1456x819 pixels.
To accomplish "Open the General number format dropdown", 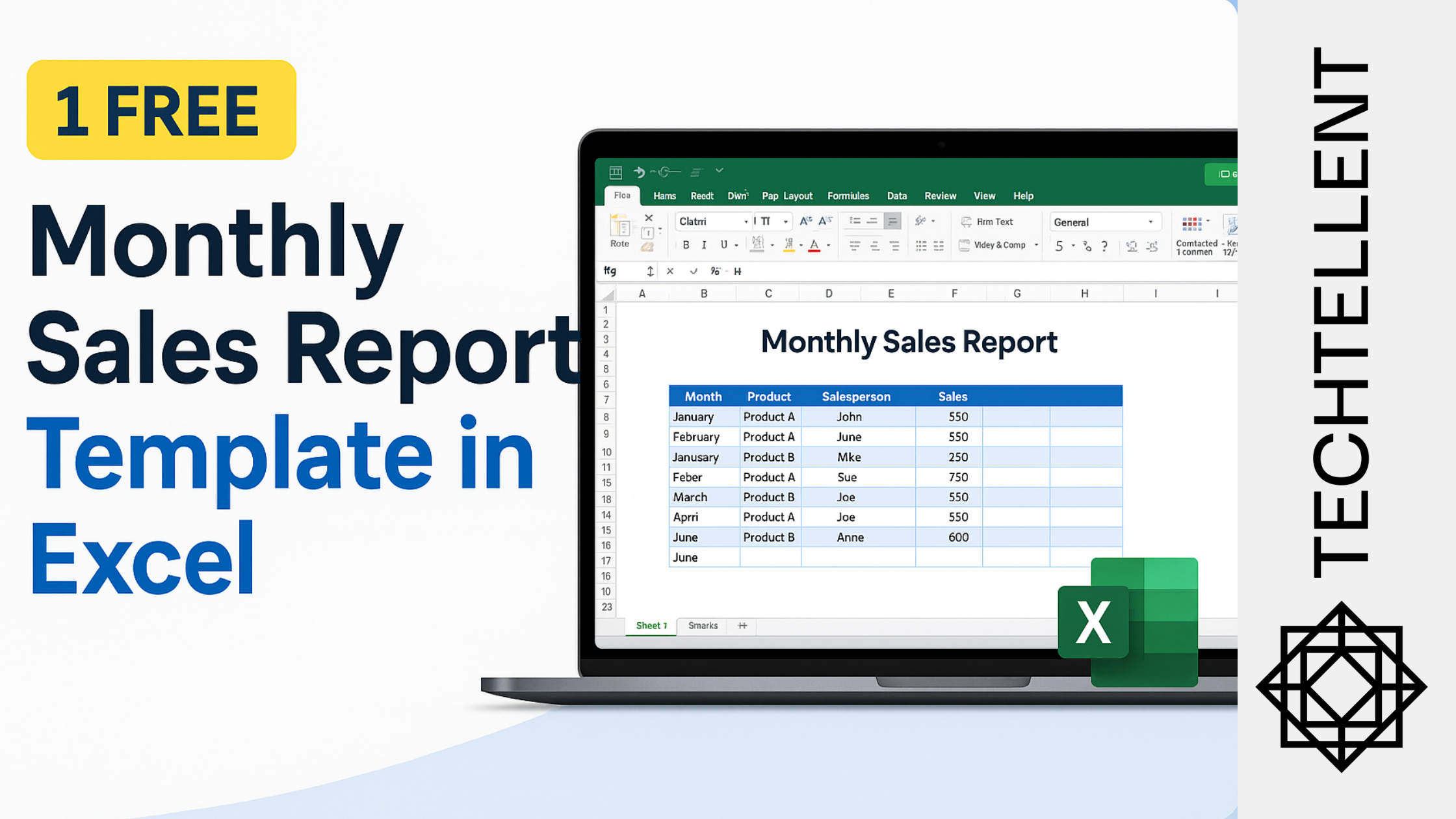I will [1152, 222].
